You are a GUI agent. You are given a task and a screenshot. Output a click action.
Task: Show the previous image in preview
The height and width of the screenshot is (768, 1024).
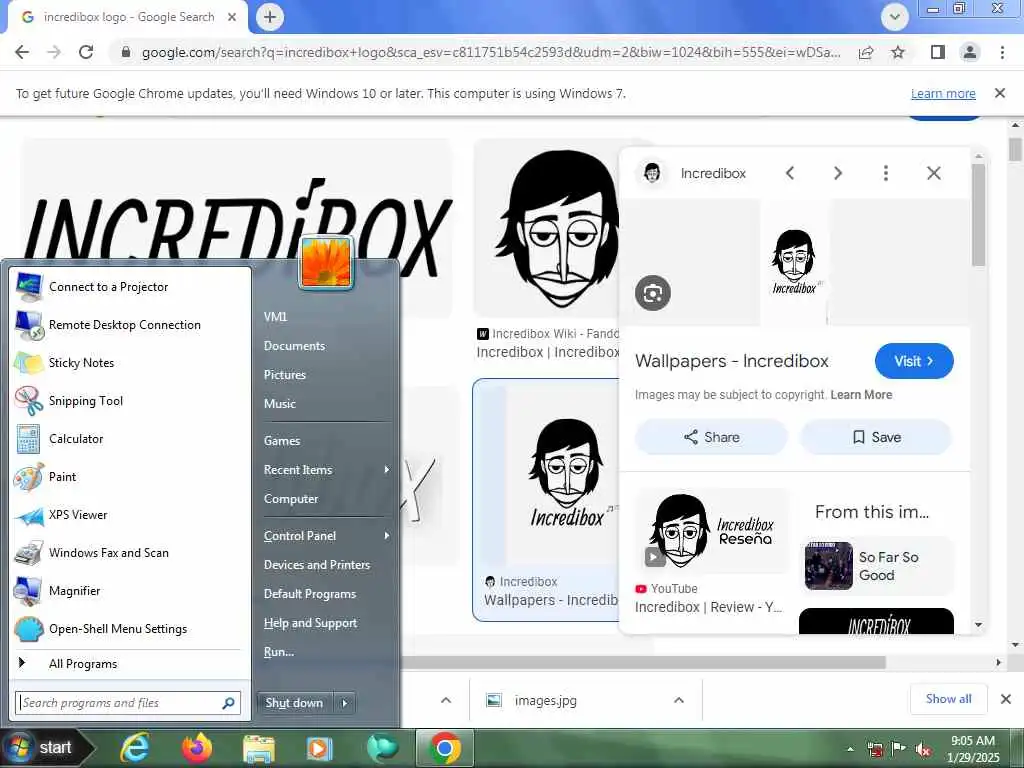coord(790,173)
